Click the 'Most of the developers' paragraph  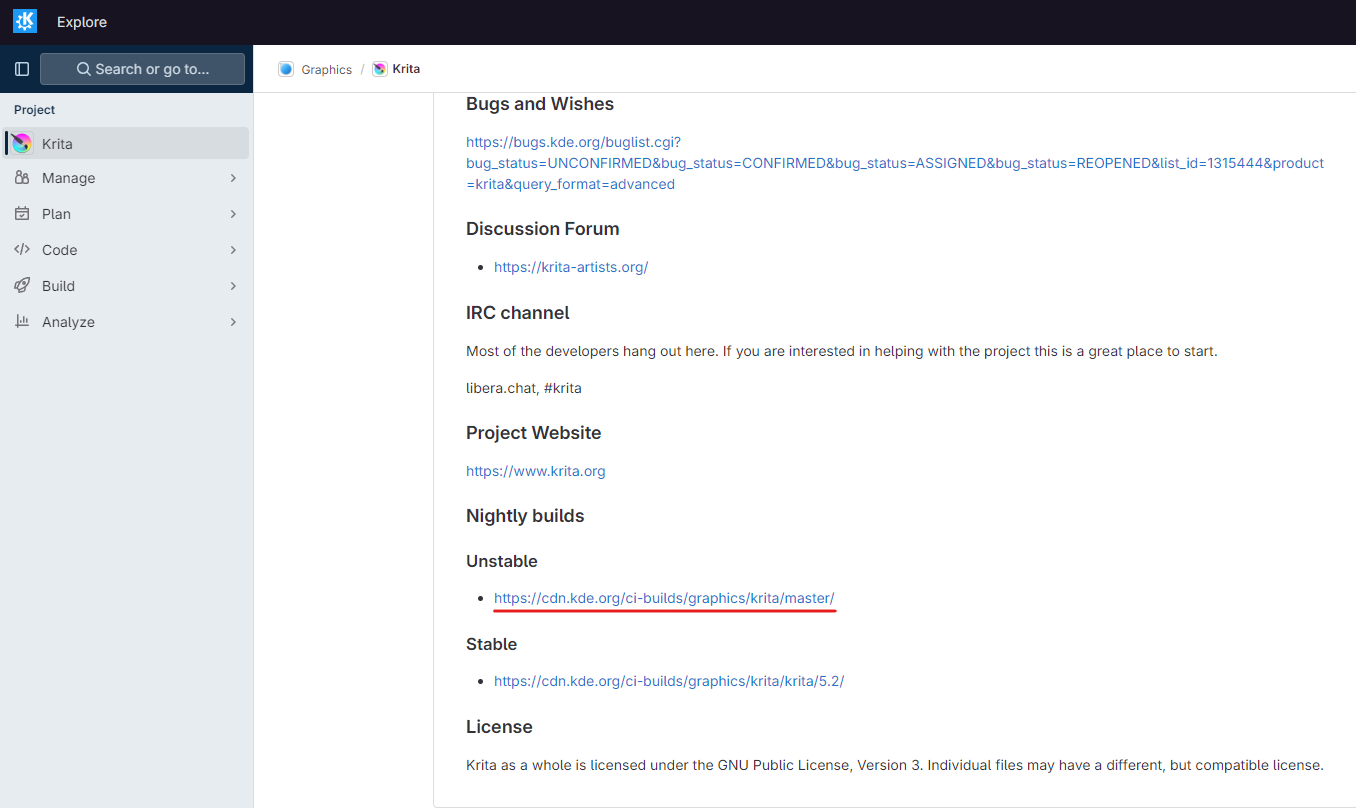click(x=842, y=351)
